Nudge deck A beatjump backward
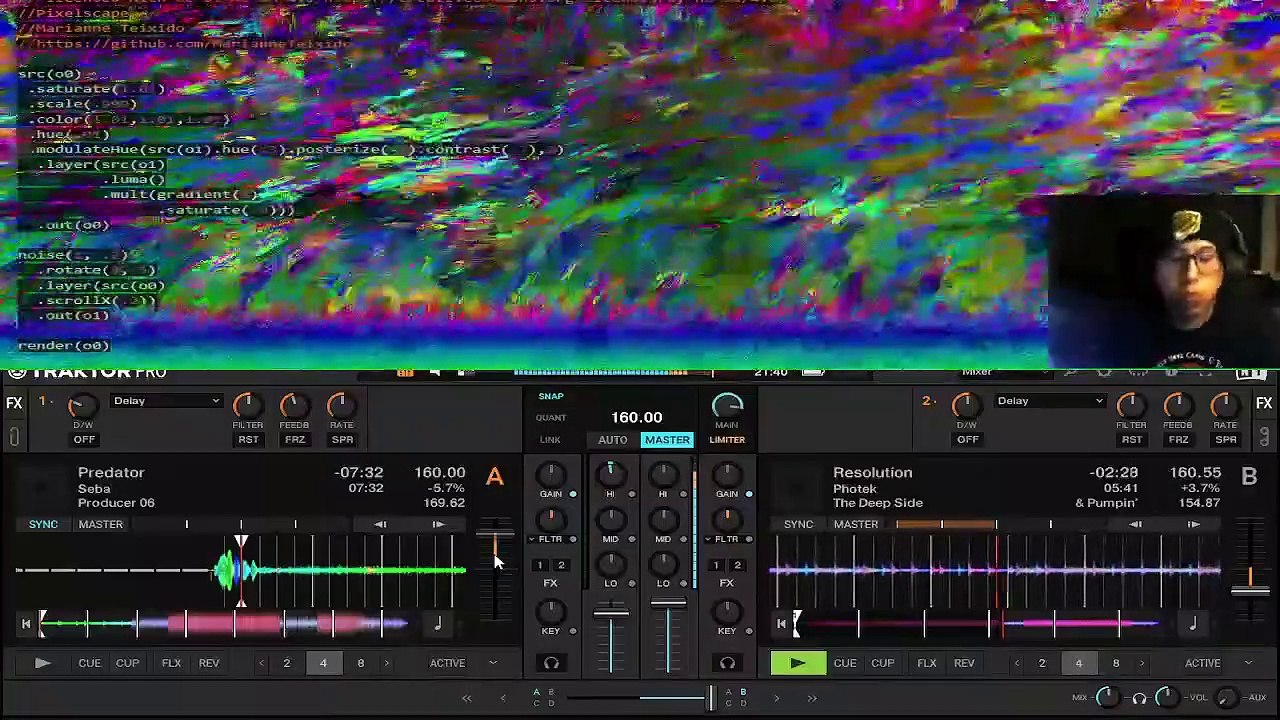Viewport: 1280px width, 720px height. tap(380, 524)
